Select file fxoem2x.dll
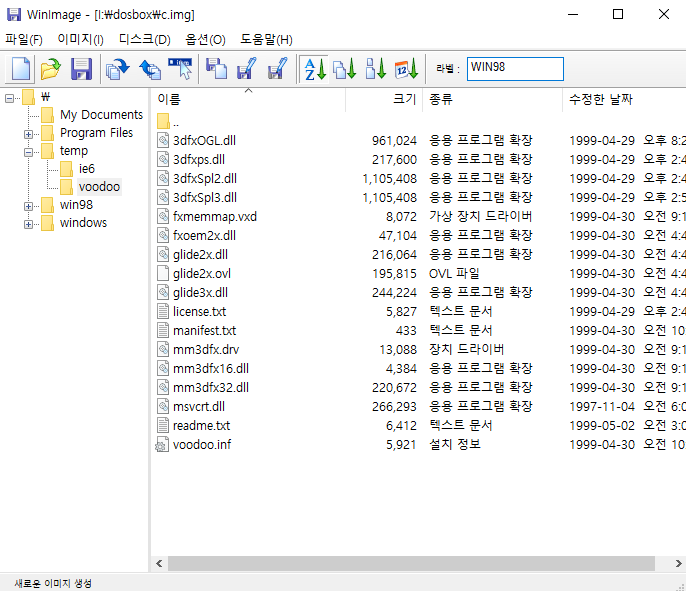 click(204, 236)
